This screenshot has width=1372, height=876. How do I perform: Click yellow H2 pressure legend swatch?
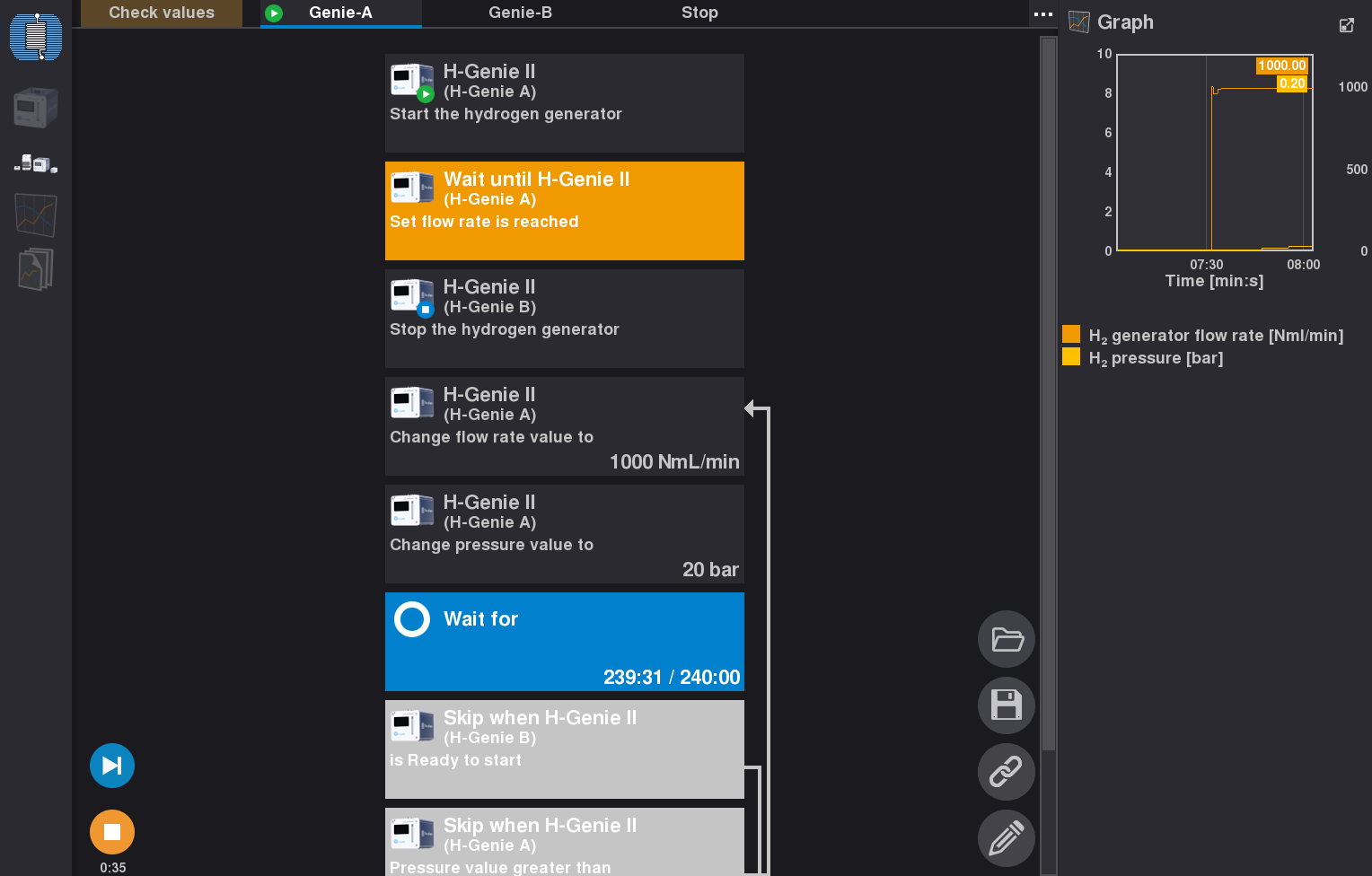tap(1071, 356)
